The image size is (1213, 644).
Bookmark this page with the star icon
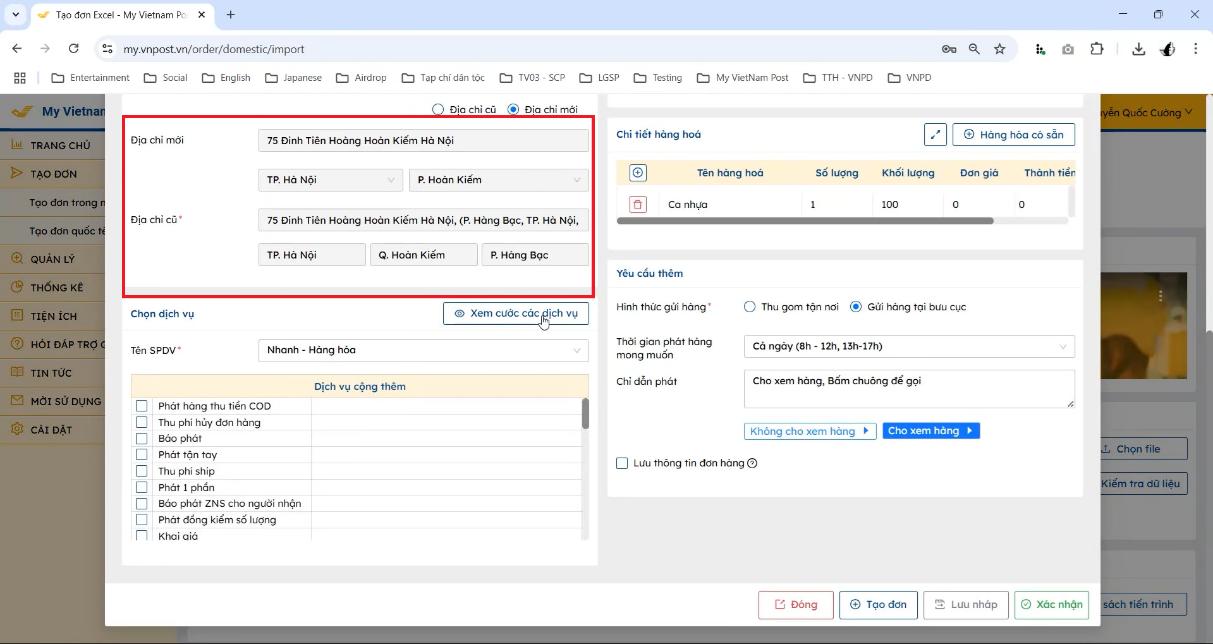999,48
